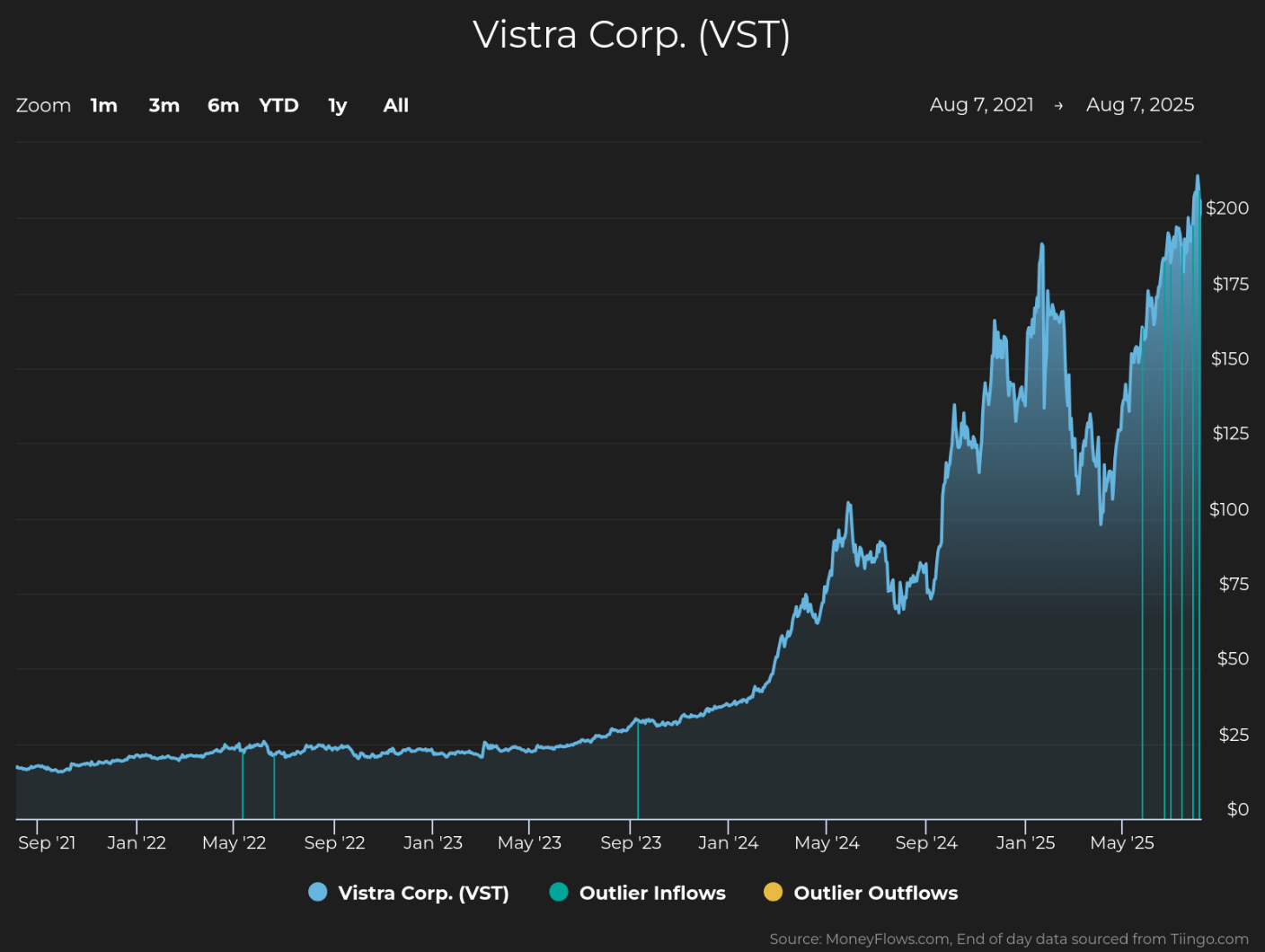1265x952 pixels.
Task: Click the Sep '21 x-axis label
Action: (47, 843)
